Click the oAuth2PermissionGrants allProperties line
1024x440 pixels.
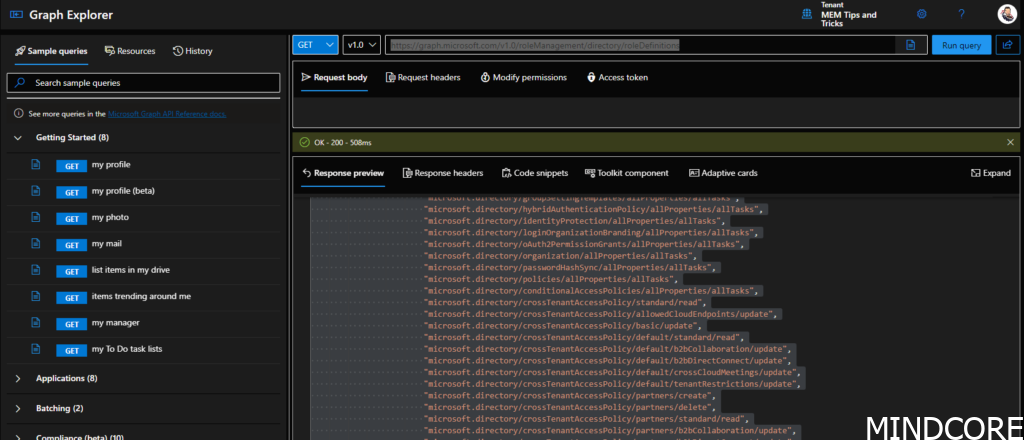586,244
